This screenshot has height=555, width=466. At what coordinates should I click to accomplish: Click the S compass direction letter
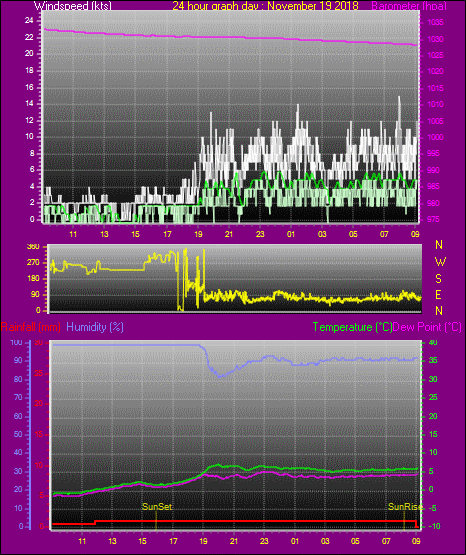click(x=438, y=279)
